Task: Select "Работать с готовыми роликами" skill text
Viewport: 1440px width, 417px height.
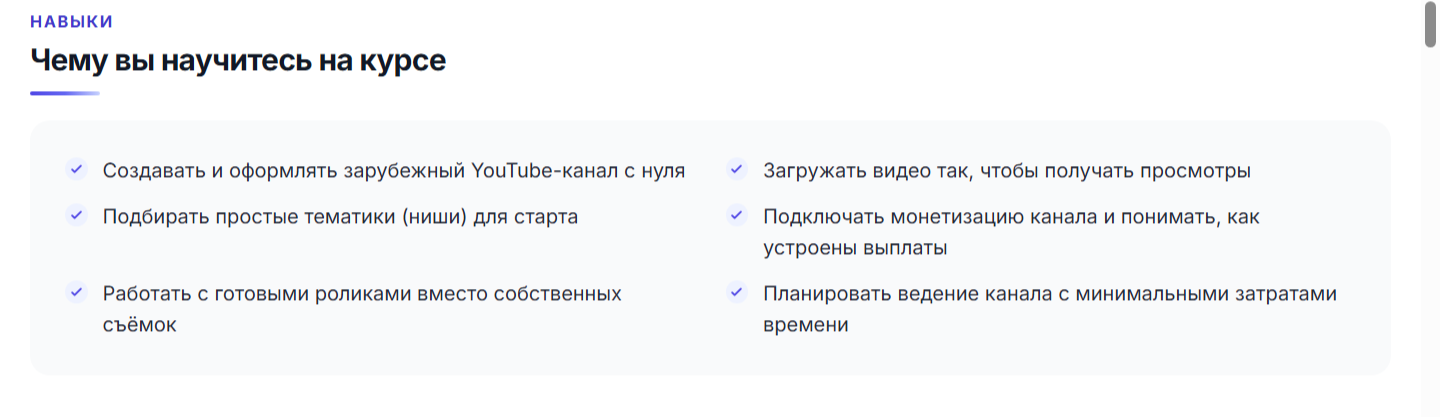Action: tap(362, 309)
